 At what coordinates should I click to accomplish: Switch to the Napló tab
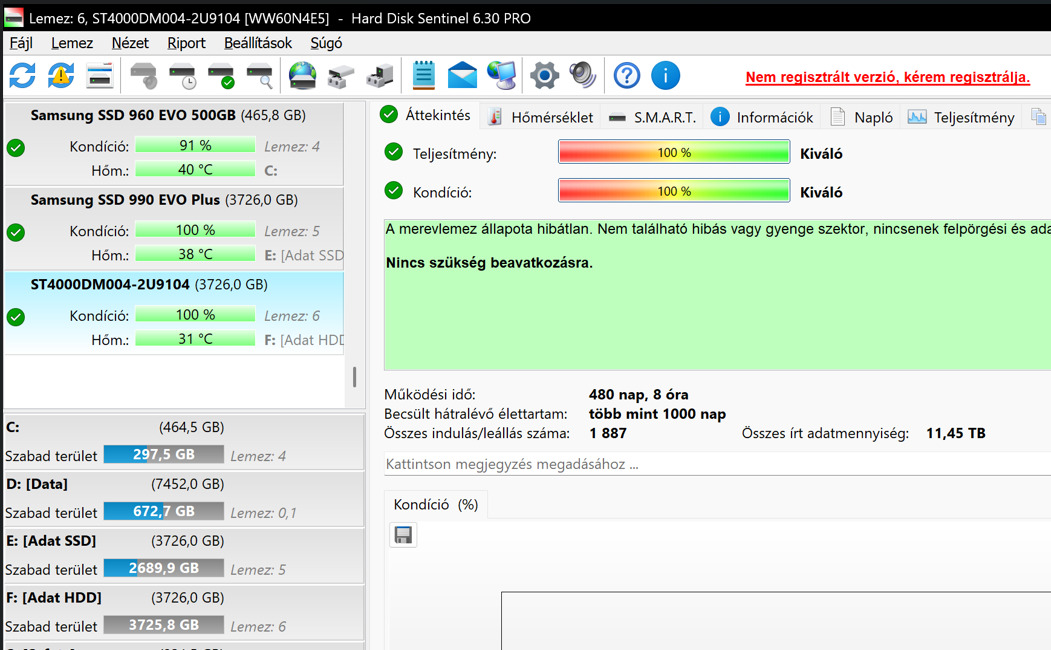pyautogui.click(x=861, y=117)
